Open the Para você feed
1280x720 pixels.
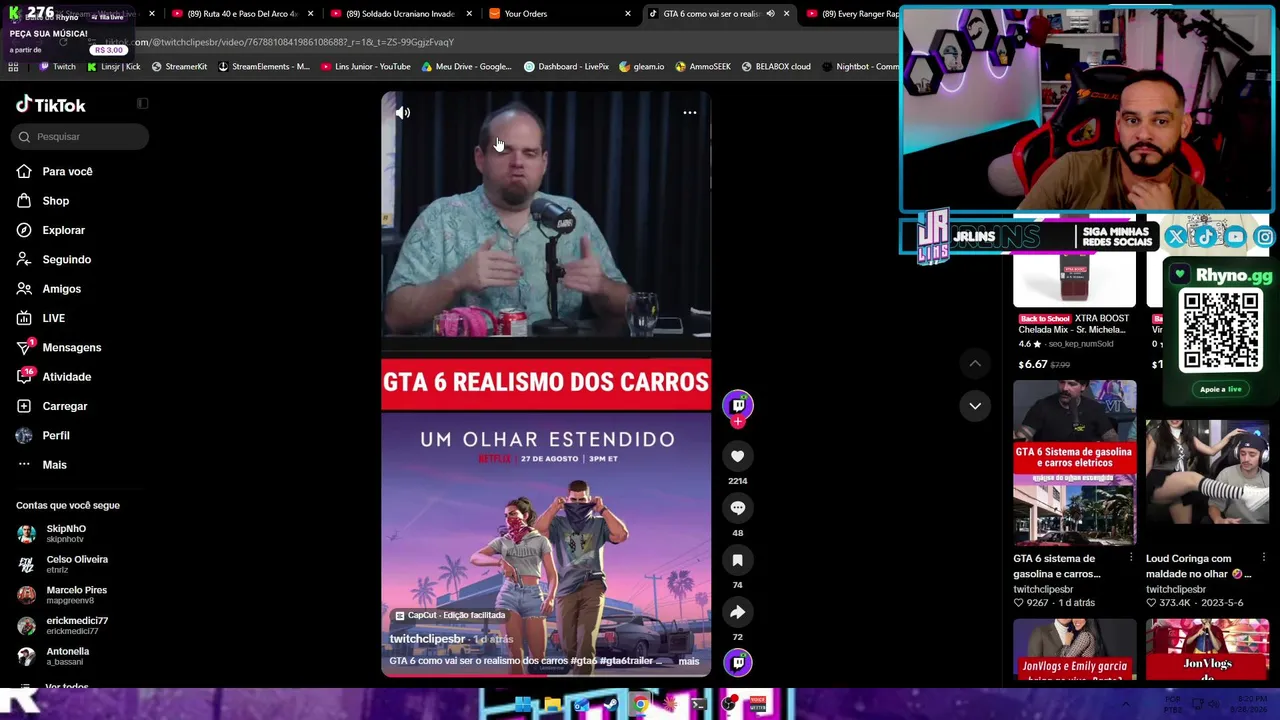pos(55,171)
